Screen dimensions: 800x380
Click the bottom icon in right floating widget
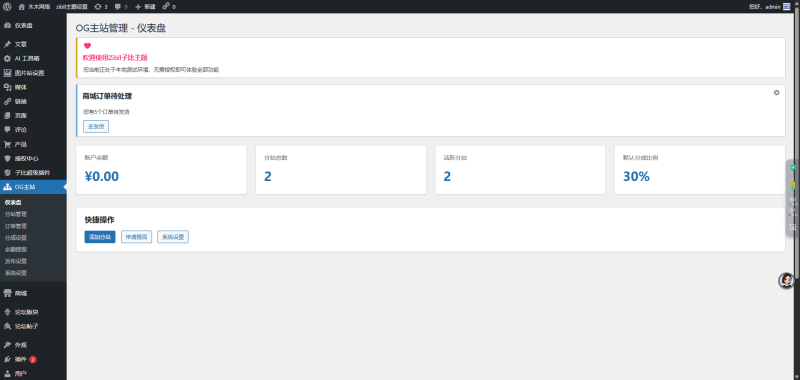coord(793,227)
